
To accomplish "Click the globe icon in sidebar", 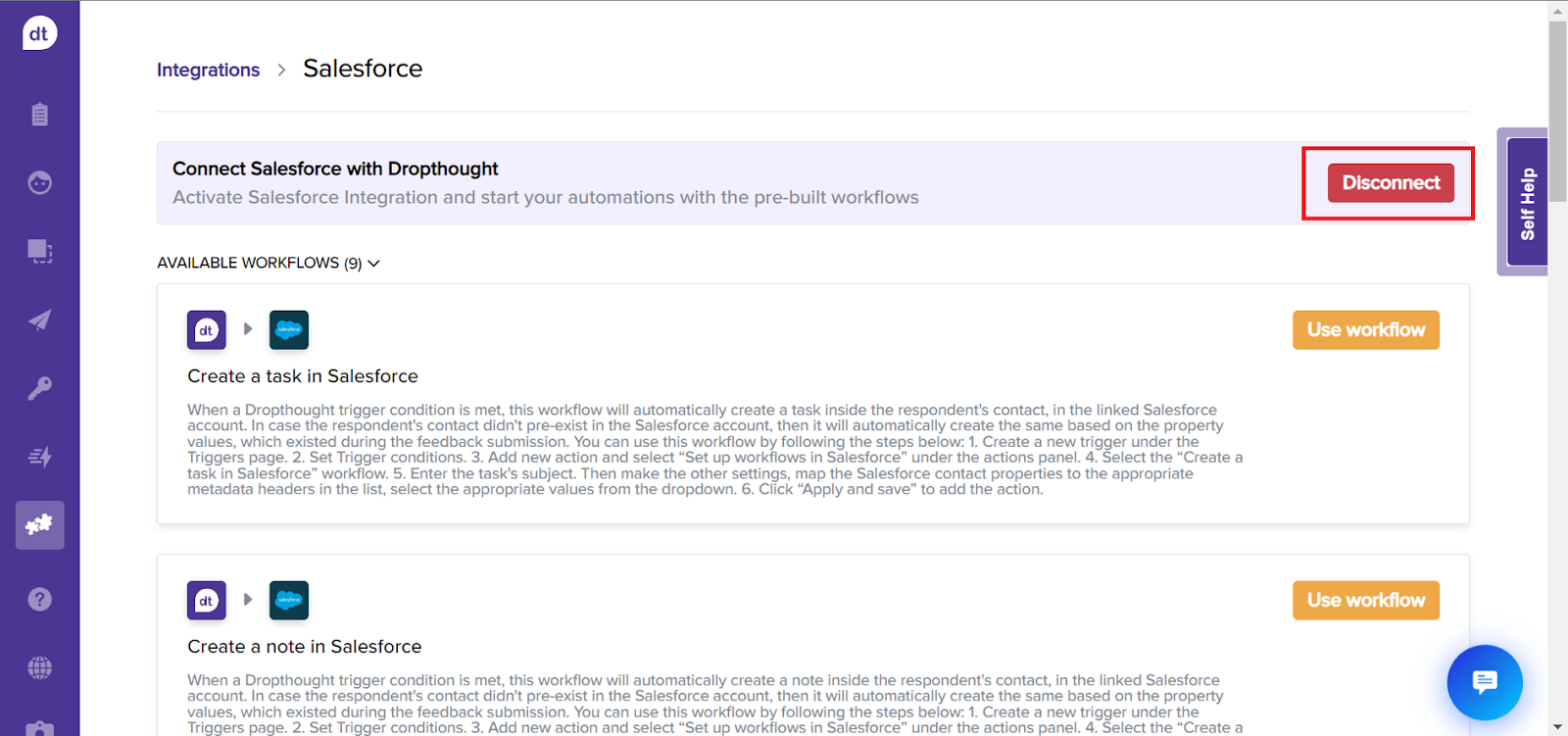I will [39, 668].
